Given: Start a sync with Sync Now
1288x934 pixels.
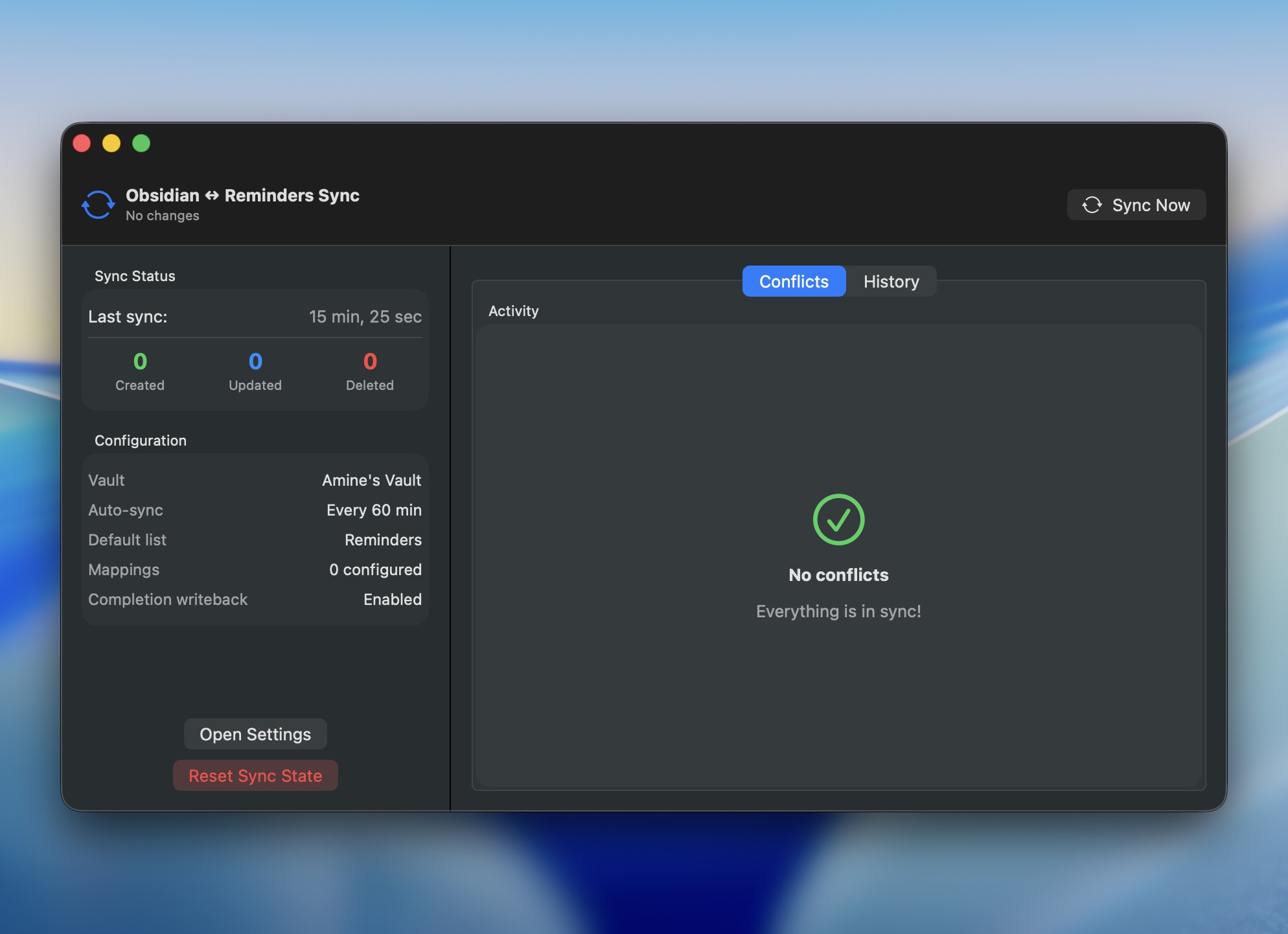Looking at the screenshot, I should pos(1136,205).
